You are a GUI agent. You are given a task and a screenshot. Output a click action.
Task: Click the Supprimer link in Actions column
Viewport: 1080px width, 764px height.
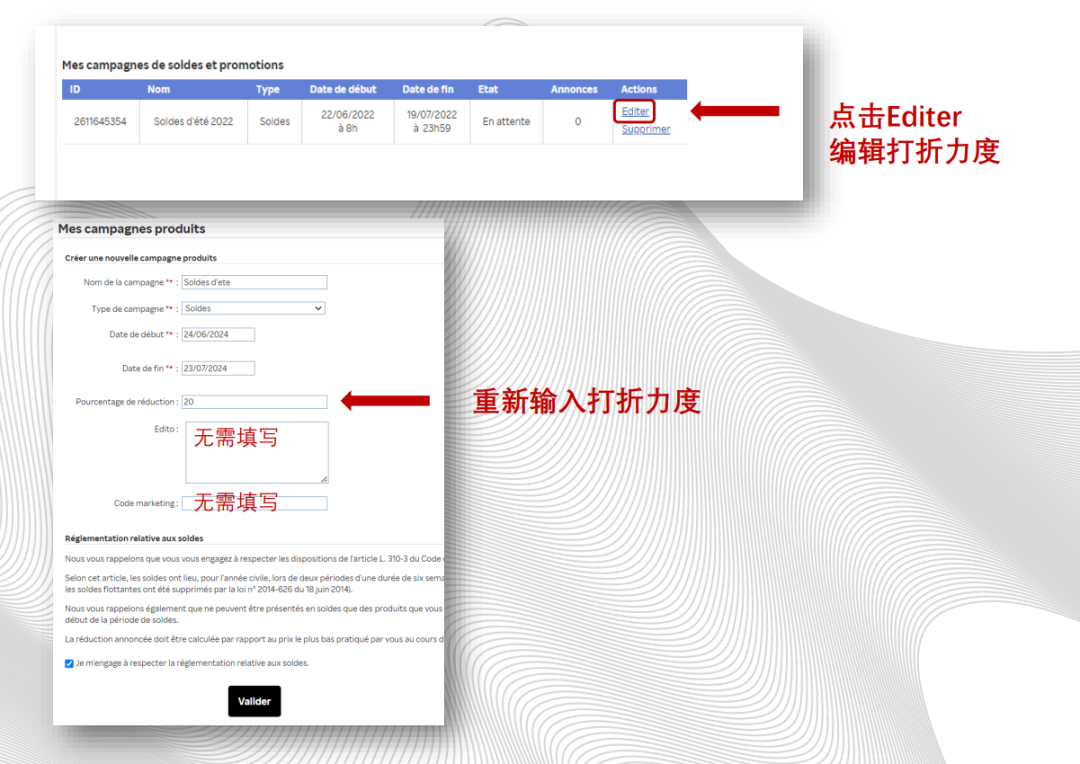pyautogui.click(x=645, y=129)
